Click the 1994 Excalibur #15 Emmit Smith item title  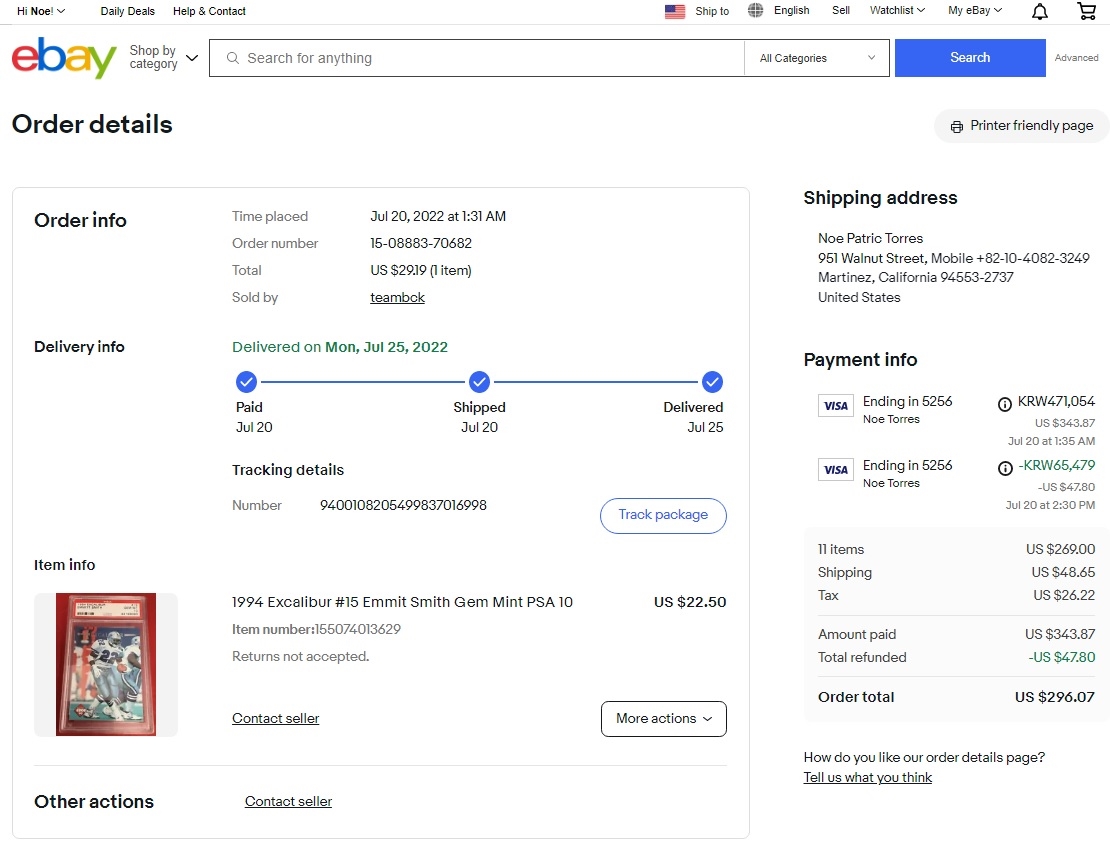[x=402, y=602]
